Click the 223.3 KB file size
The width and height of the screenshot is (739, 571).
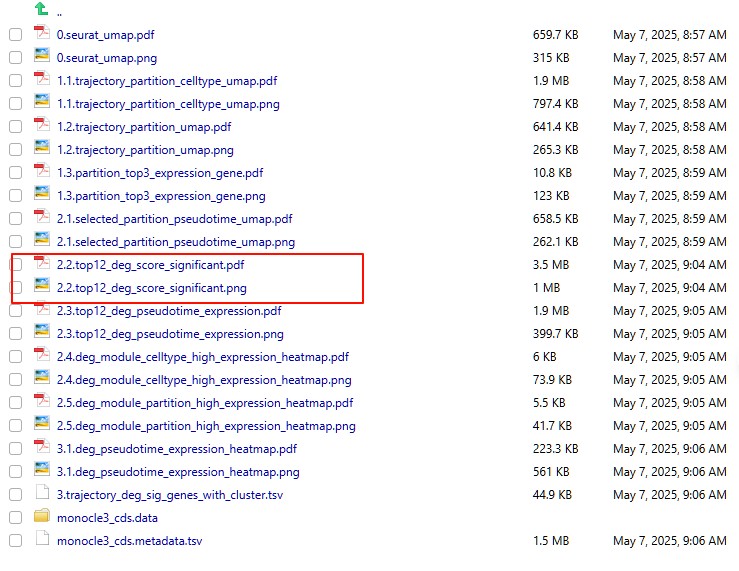point(556,449)
